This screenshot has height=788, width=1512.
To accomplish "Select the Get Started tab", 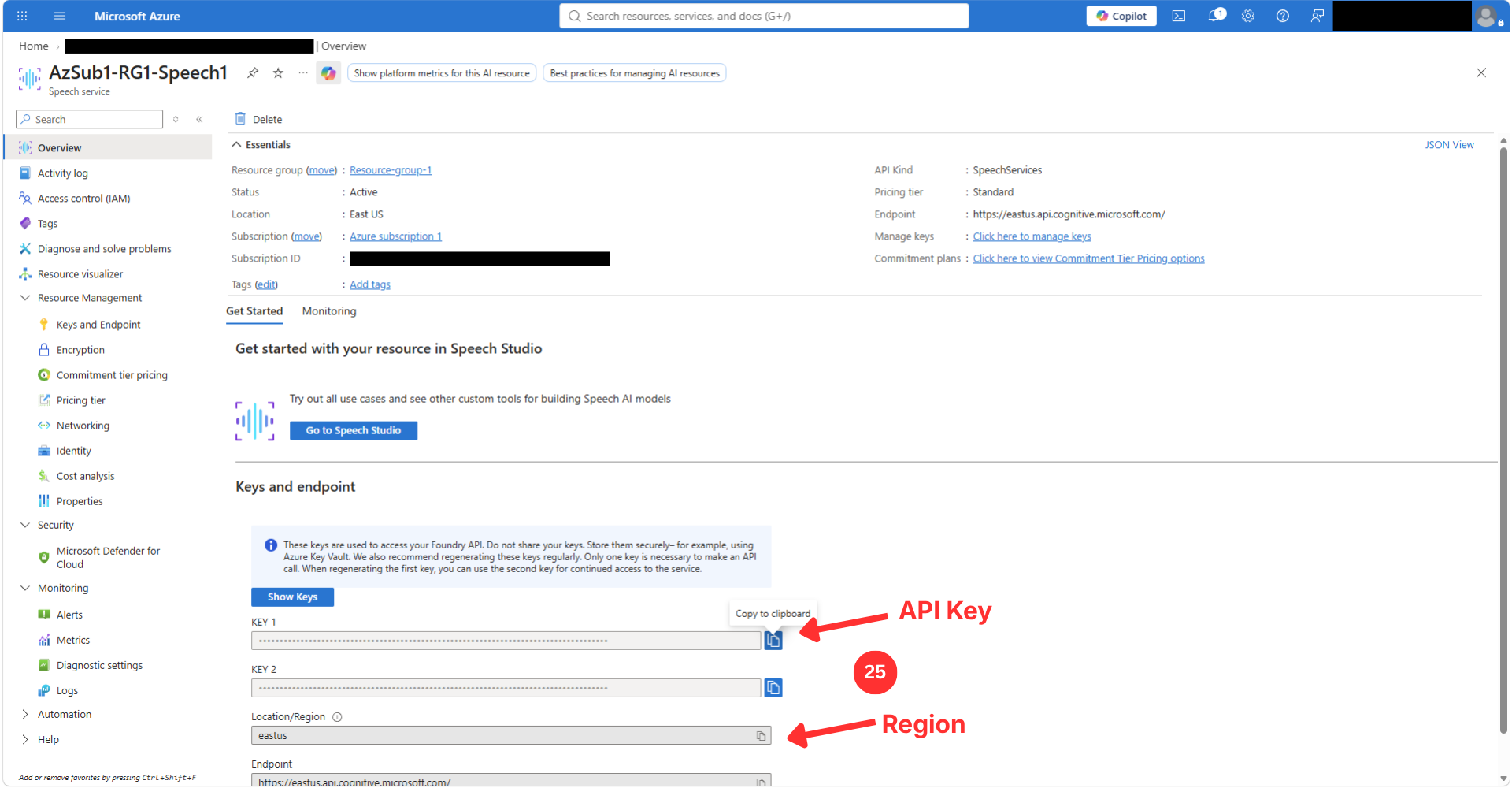I will (x=254, y=311).
